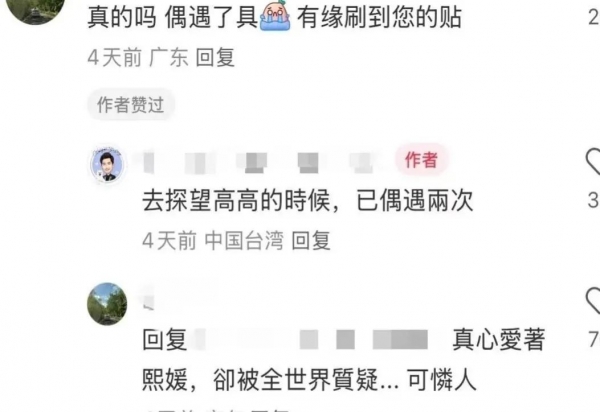
Task: Select comment text 真的吗 偶遇了具
Action: tap(173, 17)
